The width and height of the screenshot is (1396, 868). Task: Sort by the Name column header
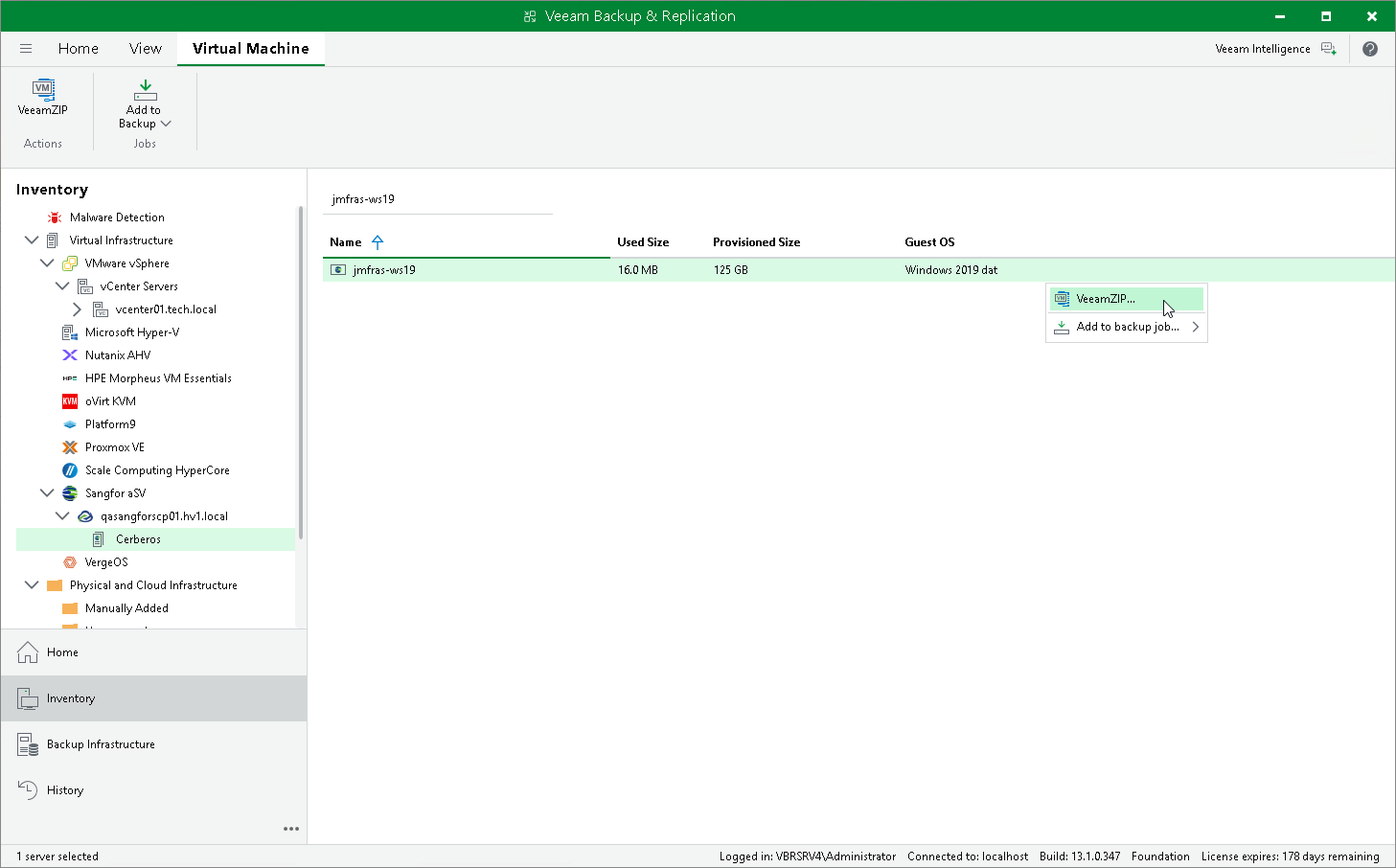346,242
